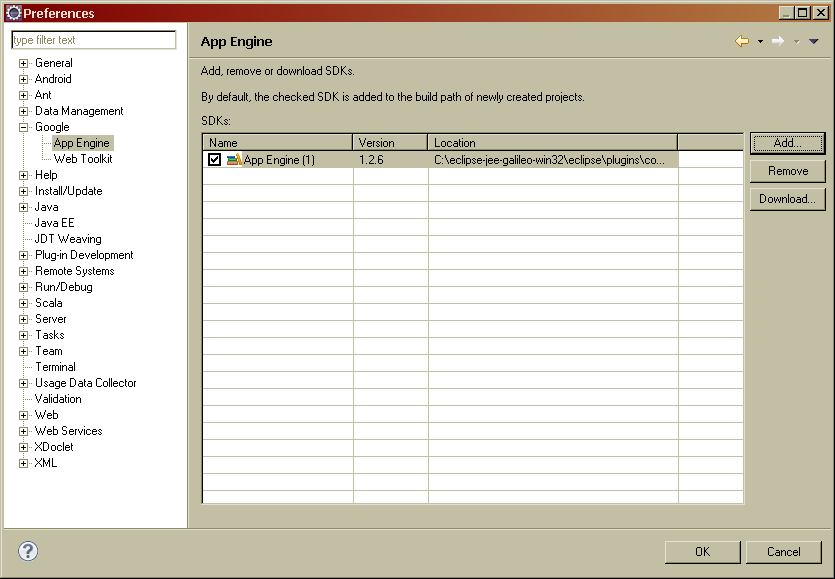835x579 pixels.
Task: Expand the XML tree node
Action: pos(23,463)
